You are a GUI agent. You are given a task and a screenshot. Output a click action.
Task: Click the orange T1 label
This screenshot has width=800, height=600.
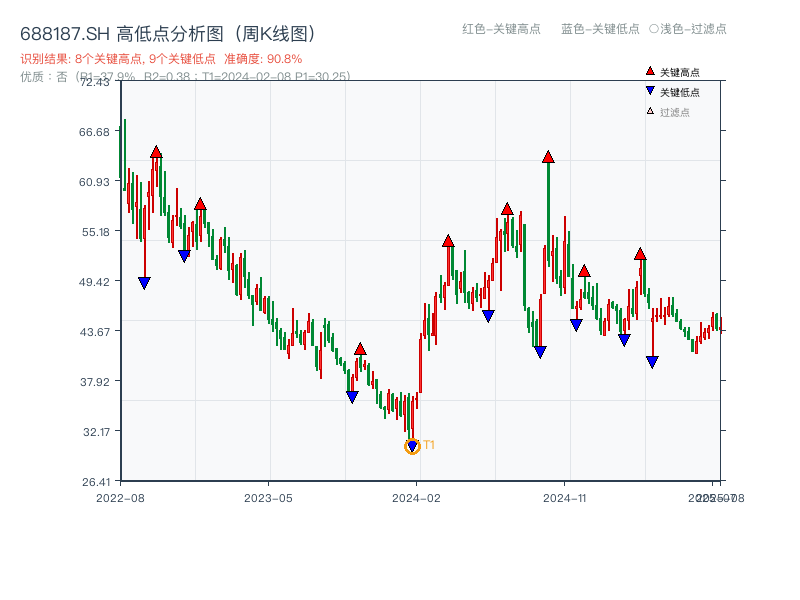click(429, 445)
